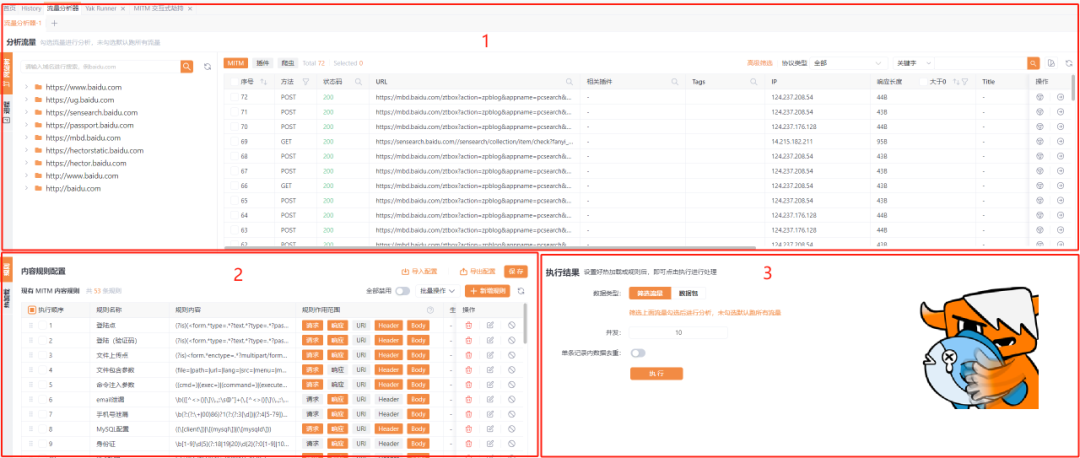
Task: Select the 插件 source filter tab
Action: tap(262, 63)
